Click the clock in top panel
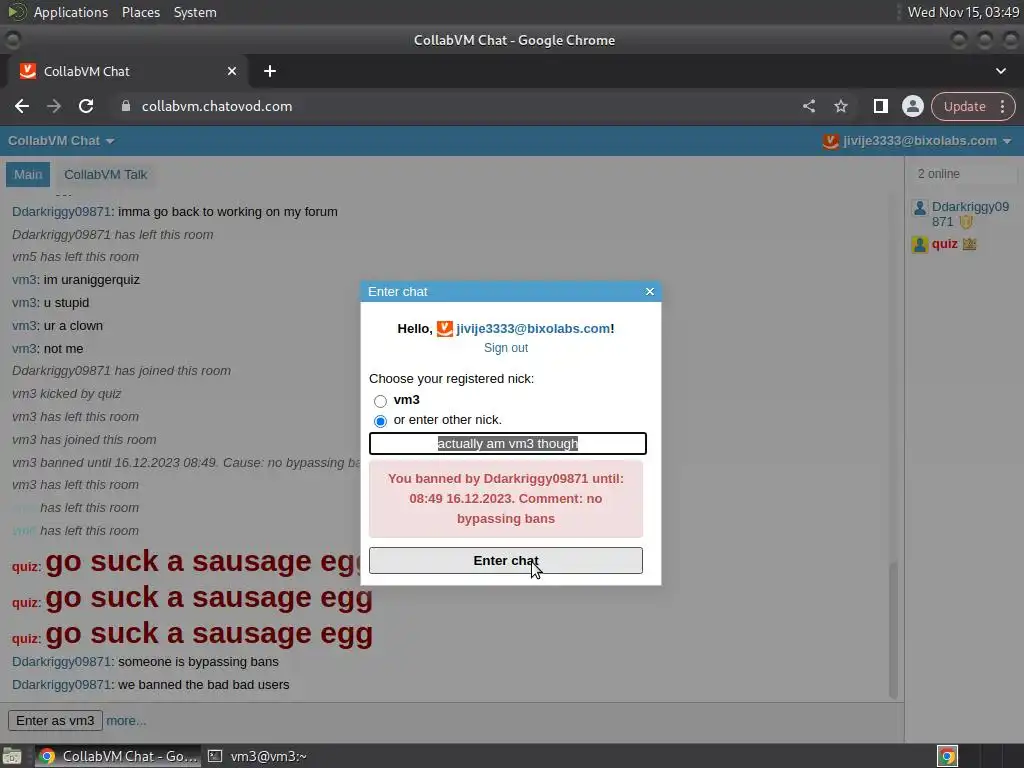The height and width of the screenshot is (768, 1024). click(x=963, y=12)
